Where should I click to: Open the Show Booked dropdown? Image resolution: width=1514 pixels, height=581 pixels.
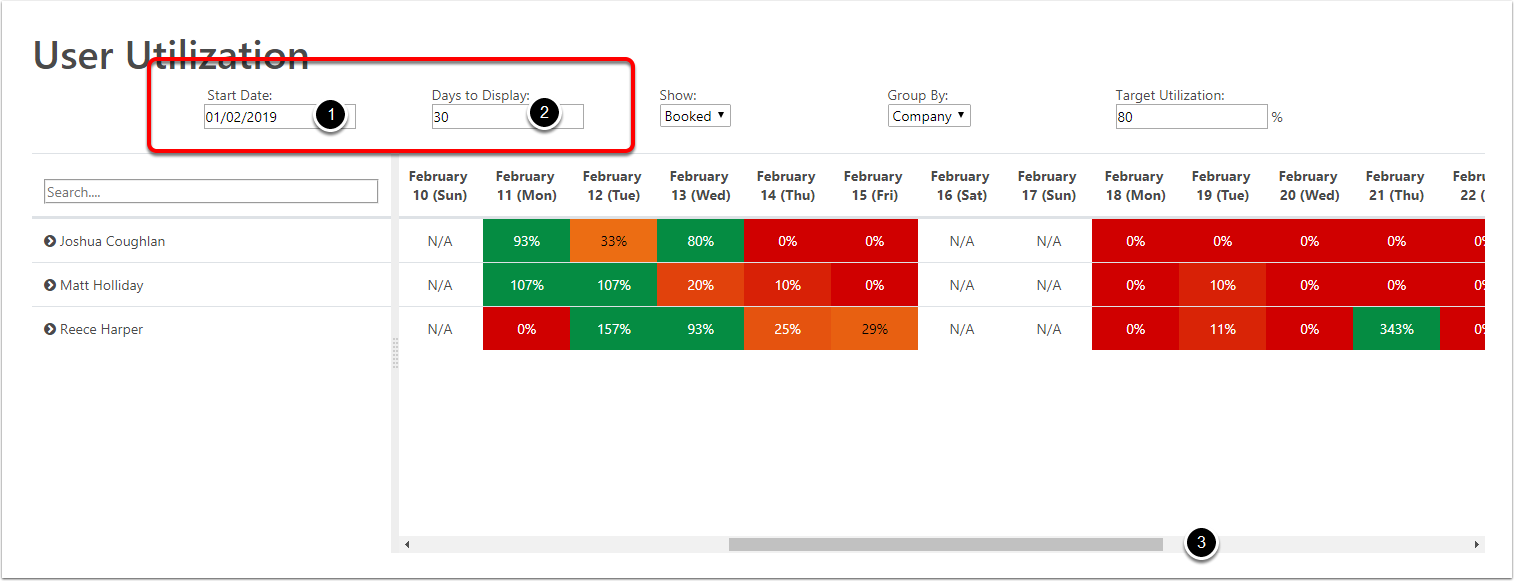coord(695,116)
